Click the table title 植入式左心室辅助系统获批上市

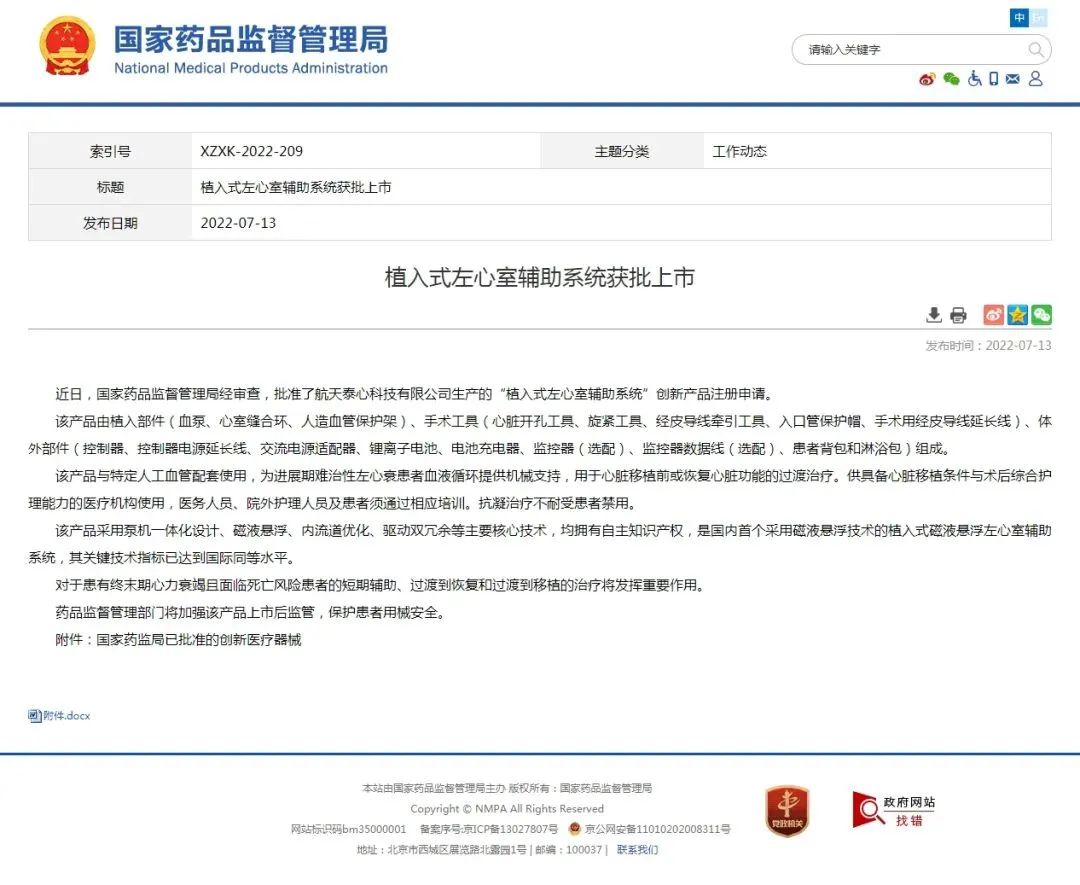[x=295, y=187]
